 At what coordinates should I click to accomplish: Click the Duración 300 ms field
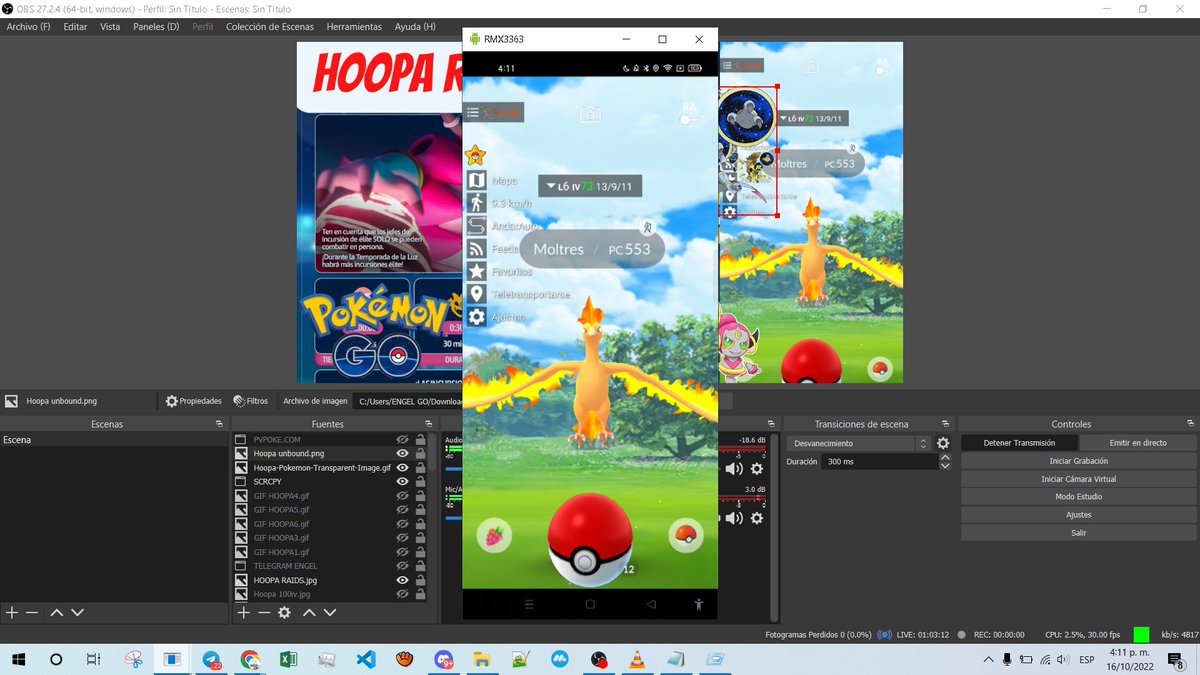[878, 462]
